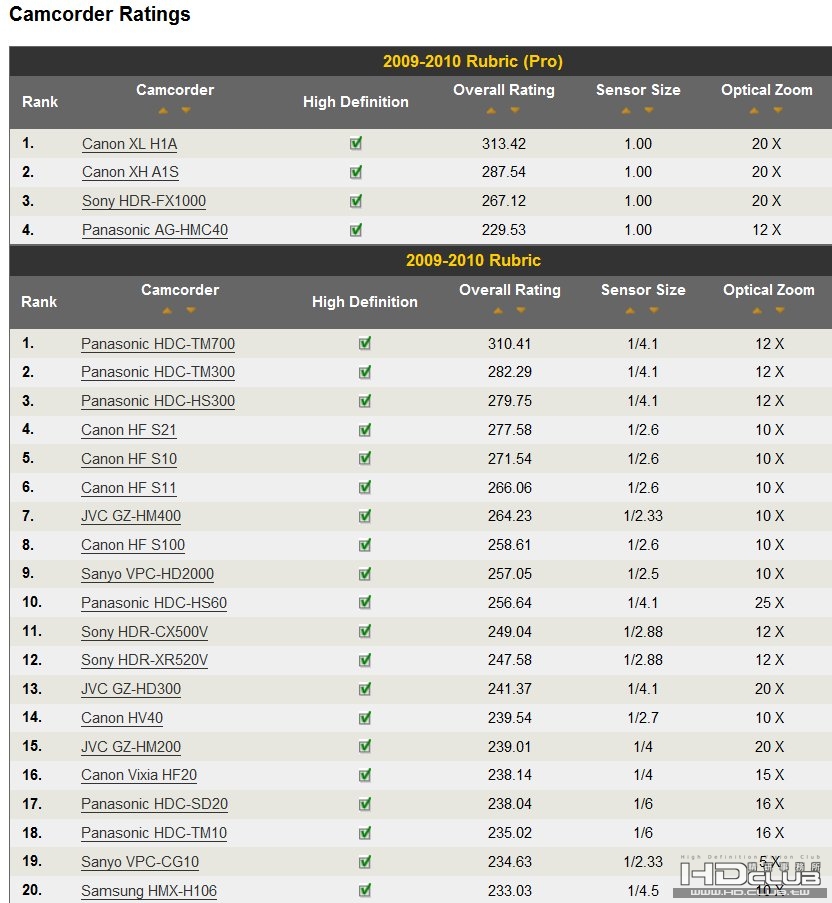Open the Panasonic AG-HMC40 link
The height and width of the screenshot is (903, 832).
155,230
